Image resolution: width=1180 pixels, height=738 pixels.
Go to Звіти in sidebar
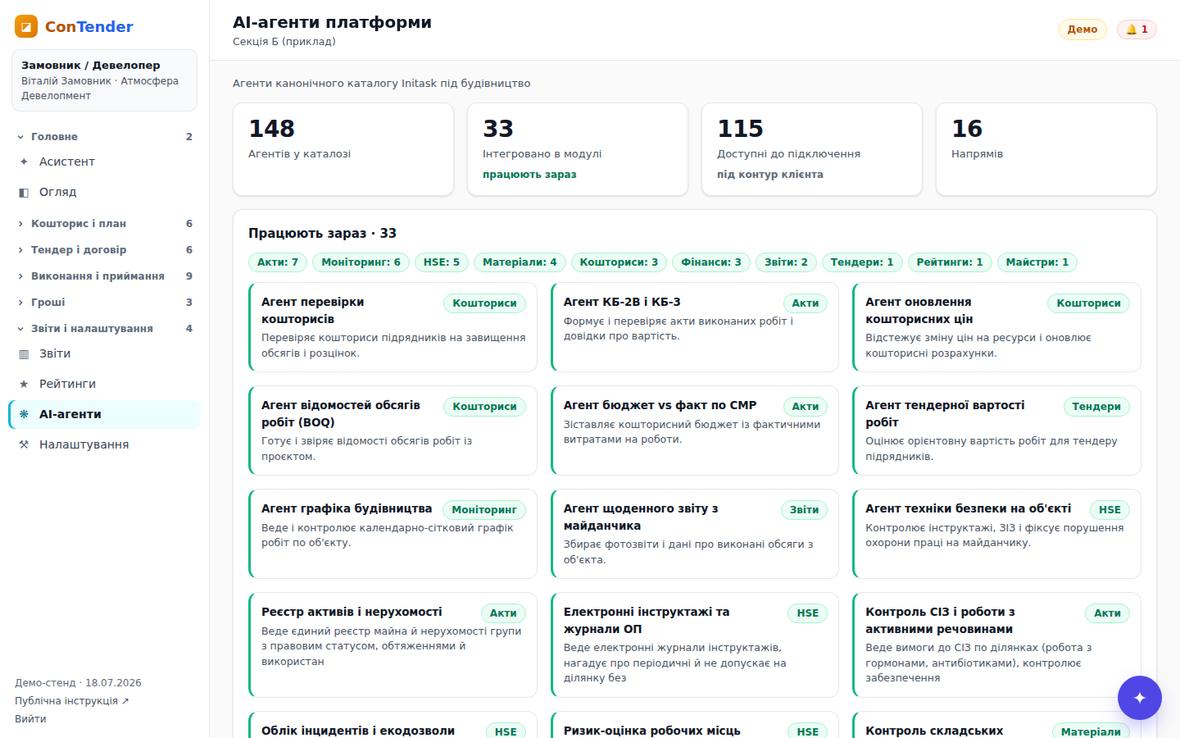pos(105,354)
